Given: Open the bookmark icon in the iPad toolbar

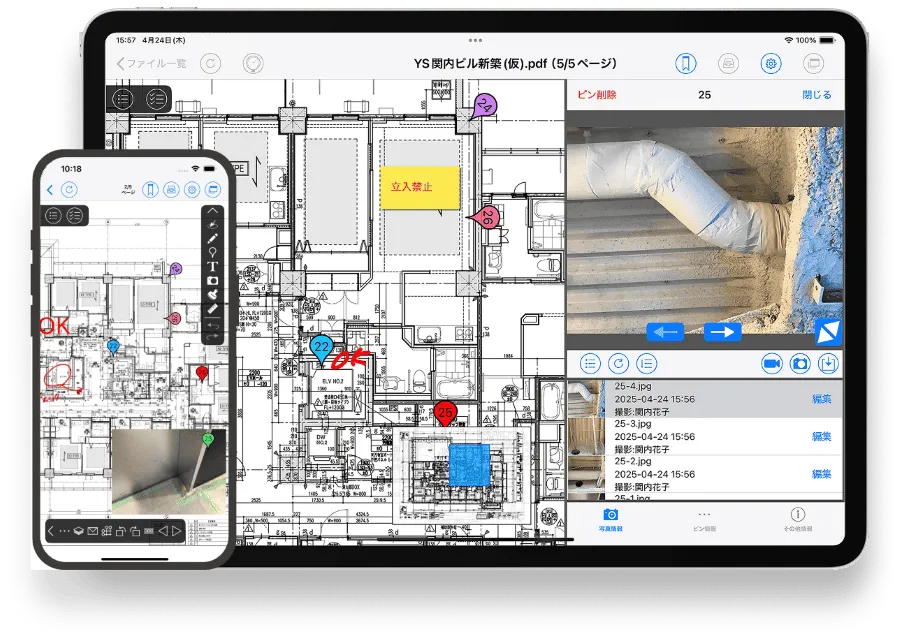Looking at the screenshot, I should coord(685,63).
